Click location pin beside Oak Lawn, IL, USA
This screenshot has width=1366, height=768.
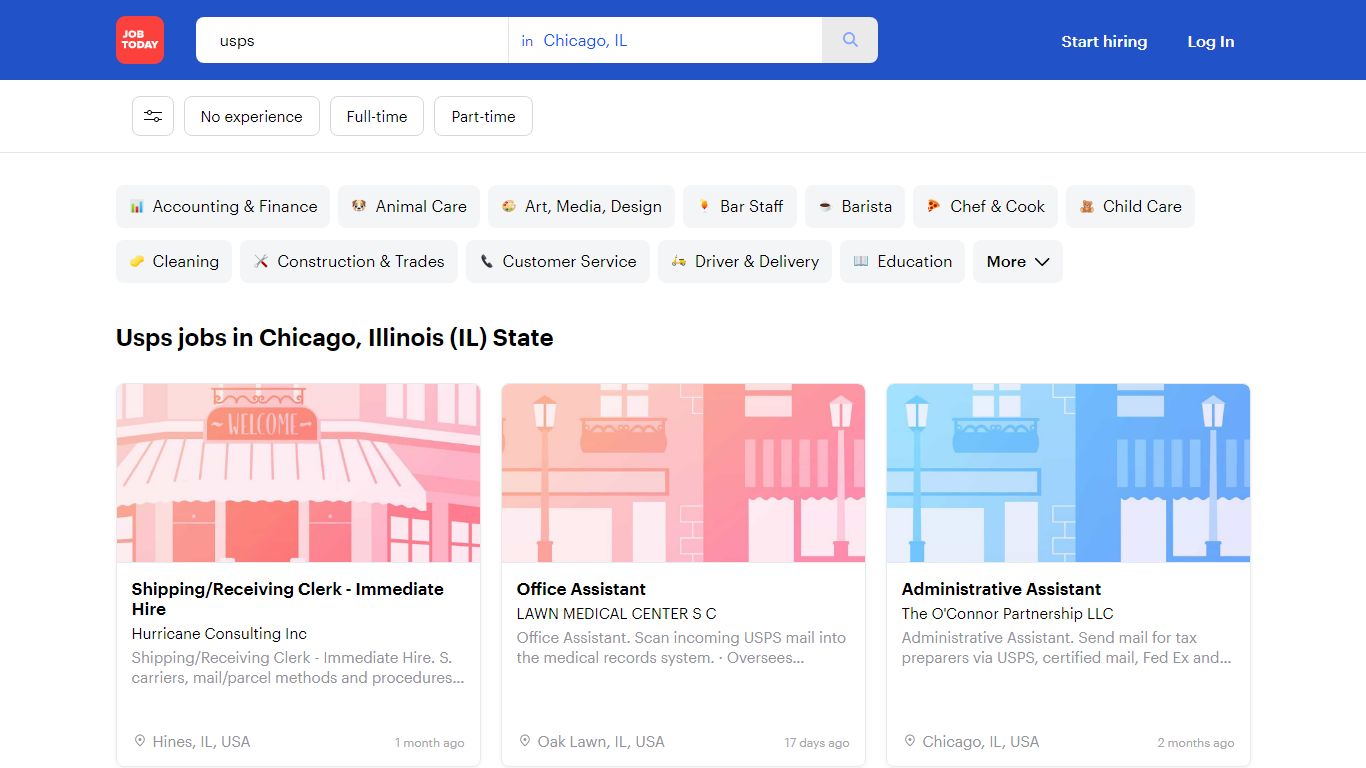(x=525, y=741)
